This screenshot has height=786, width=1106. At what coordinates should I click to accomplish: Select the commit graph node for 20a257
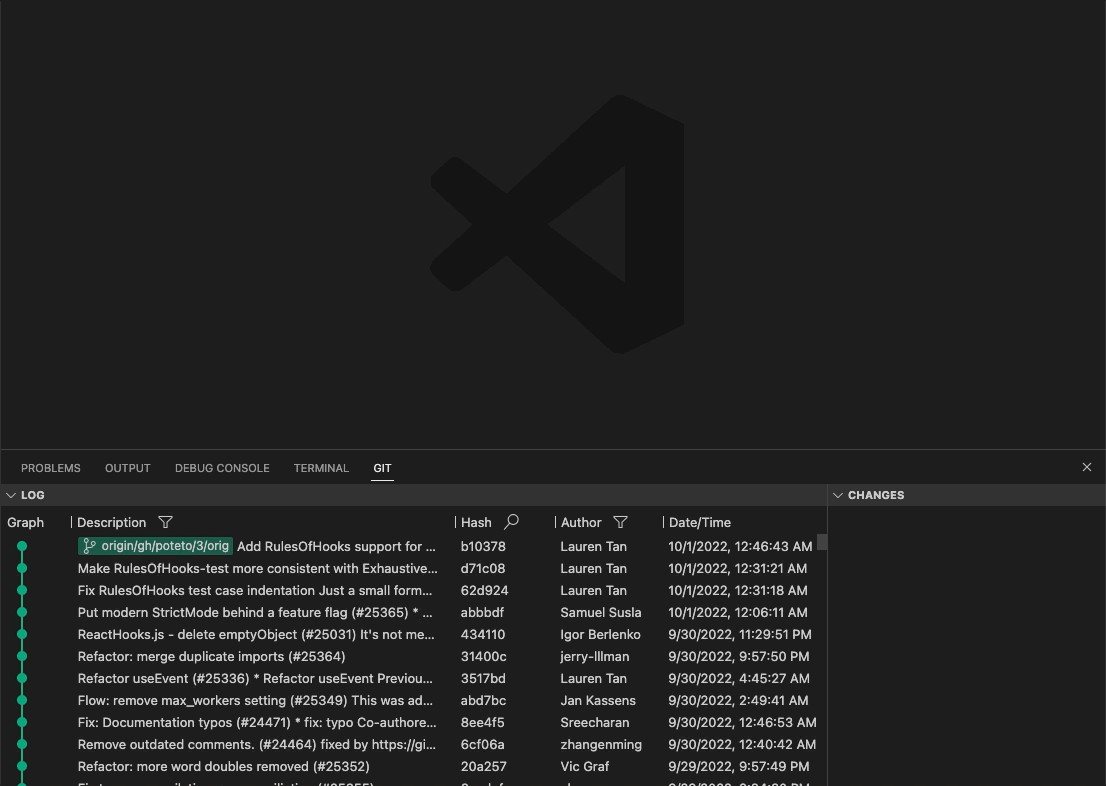22,766
